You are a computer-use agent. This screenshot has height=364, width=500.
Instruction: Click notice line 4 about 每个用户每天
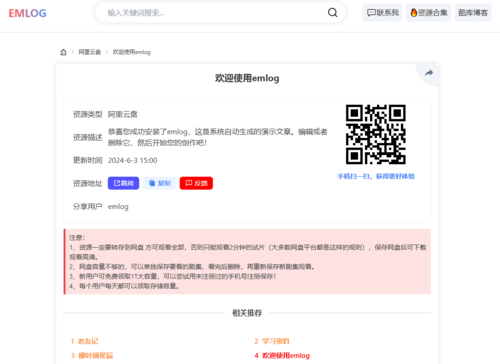tap(124, 286)
